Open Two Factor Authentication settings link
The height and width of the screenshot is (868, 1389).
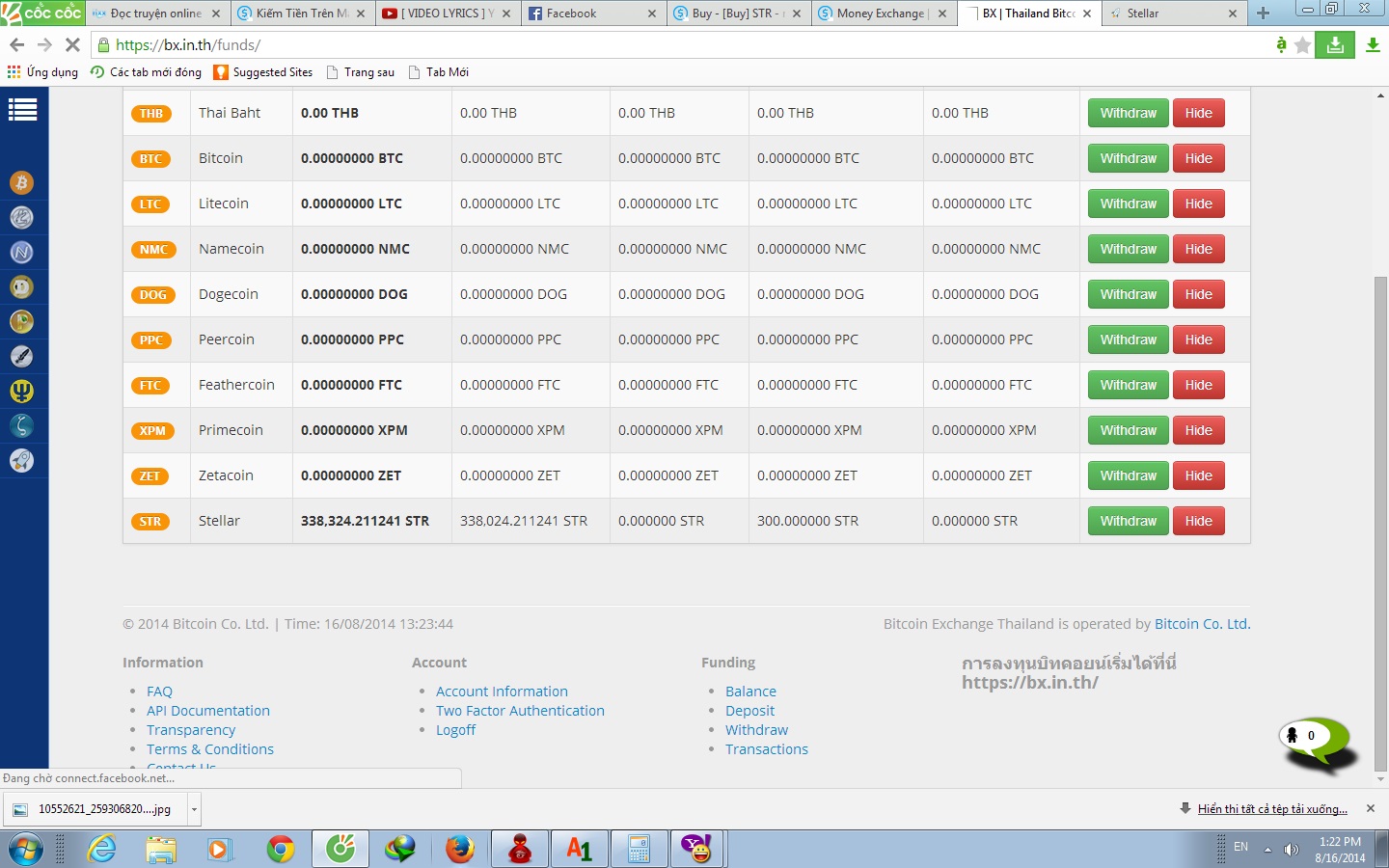point(520,711)
